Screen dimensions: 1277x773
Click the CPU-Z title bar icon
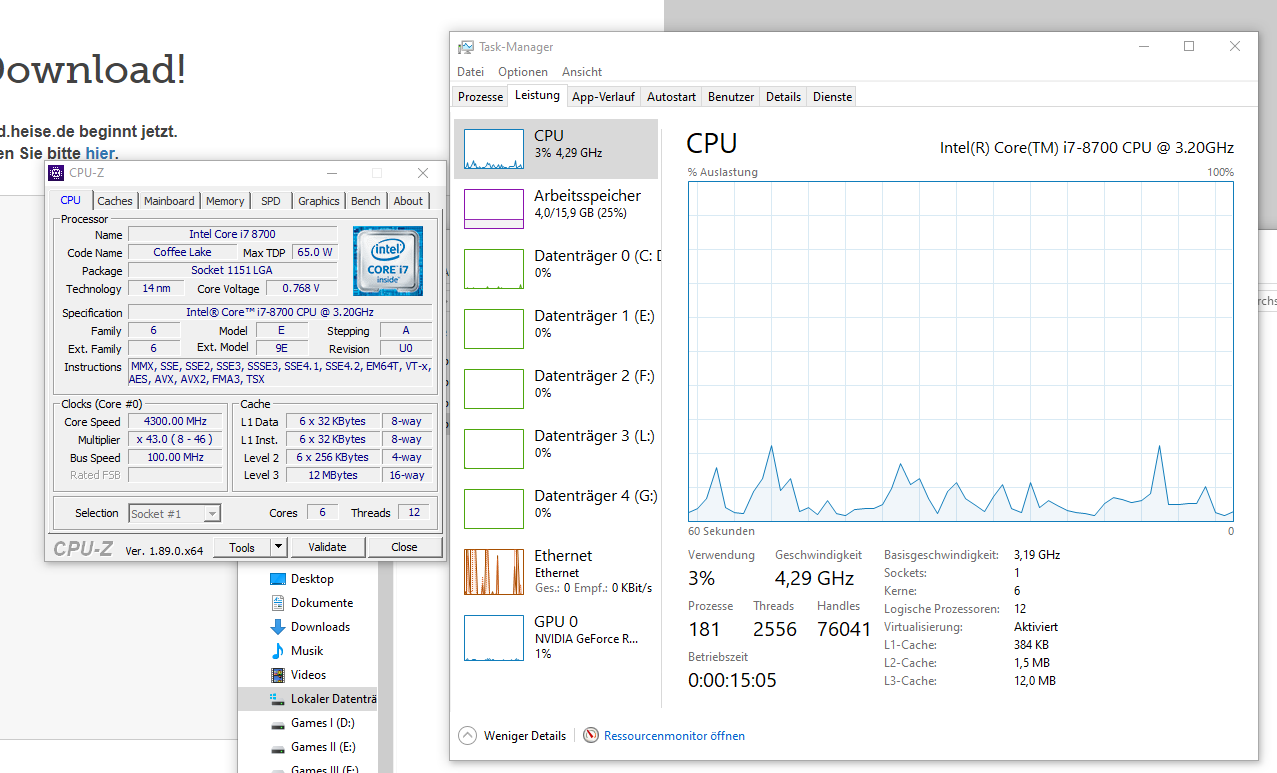pyautogui.click(x=56, y=173)
